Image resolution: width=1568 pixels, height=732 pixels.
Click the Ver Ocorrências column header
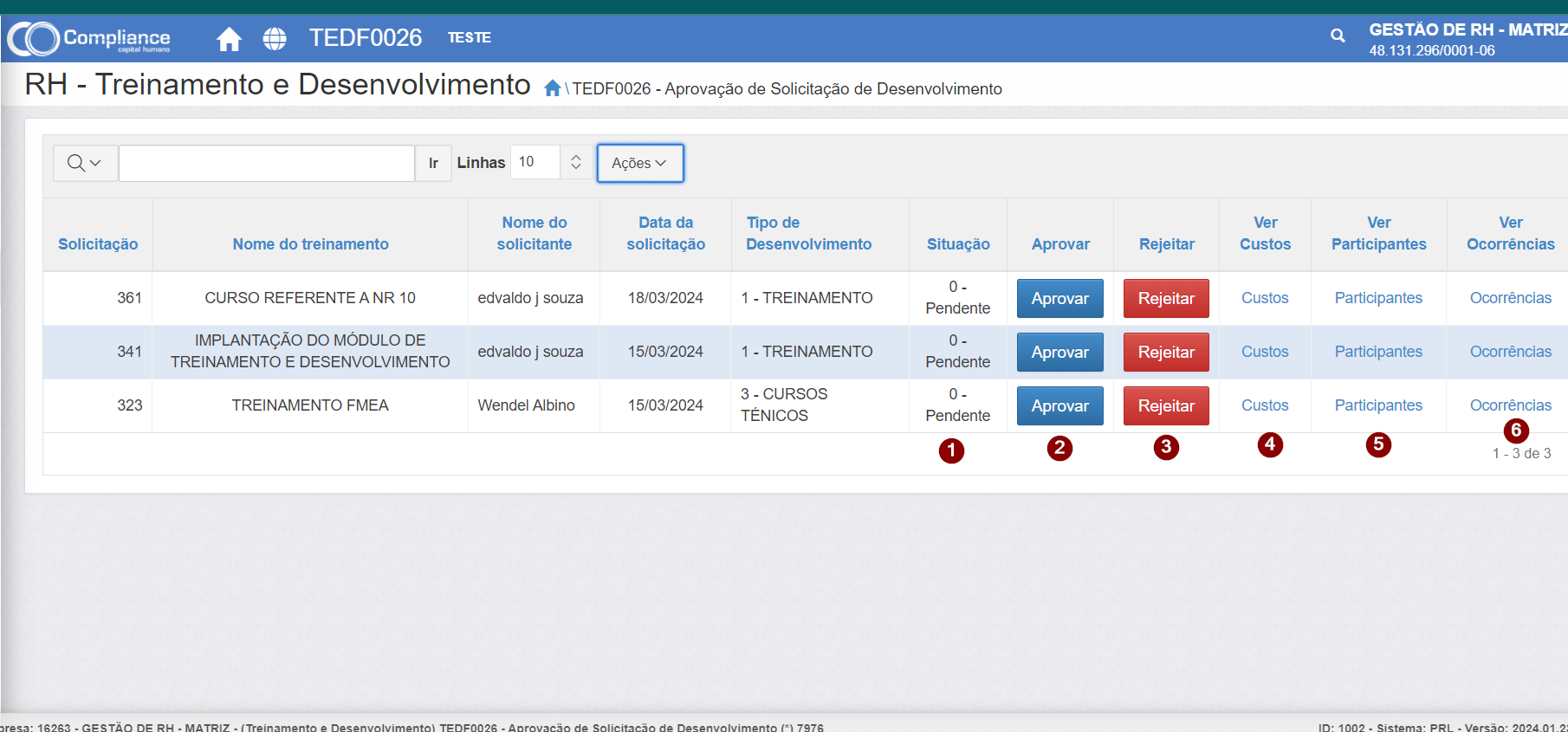[1511, 233]
